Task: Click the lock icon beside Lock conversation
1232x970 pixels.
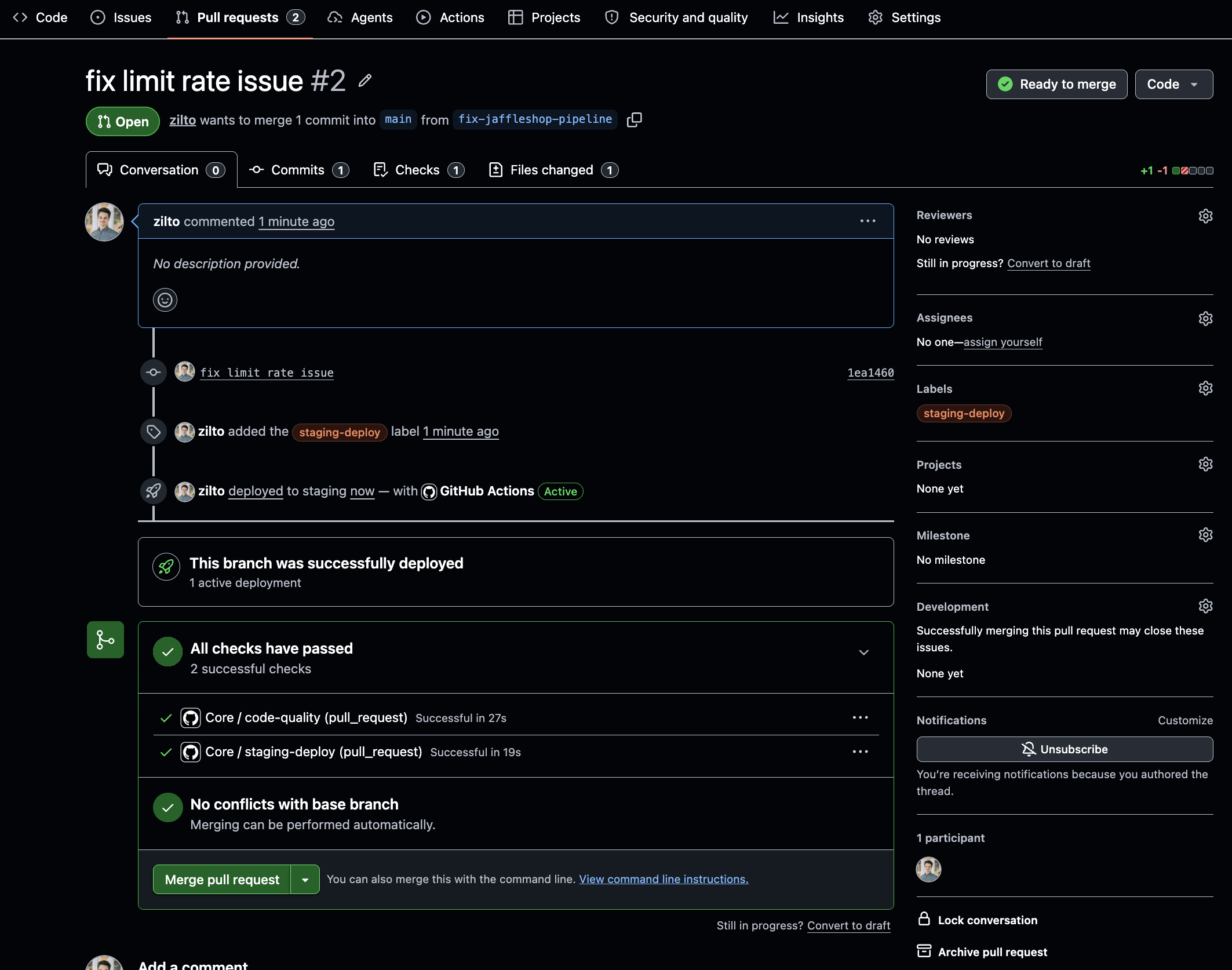Action: tap(924, 919)
